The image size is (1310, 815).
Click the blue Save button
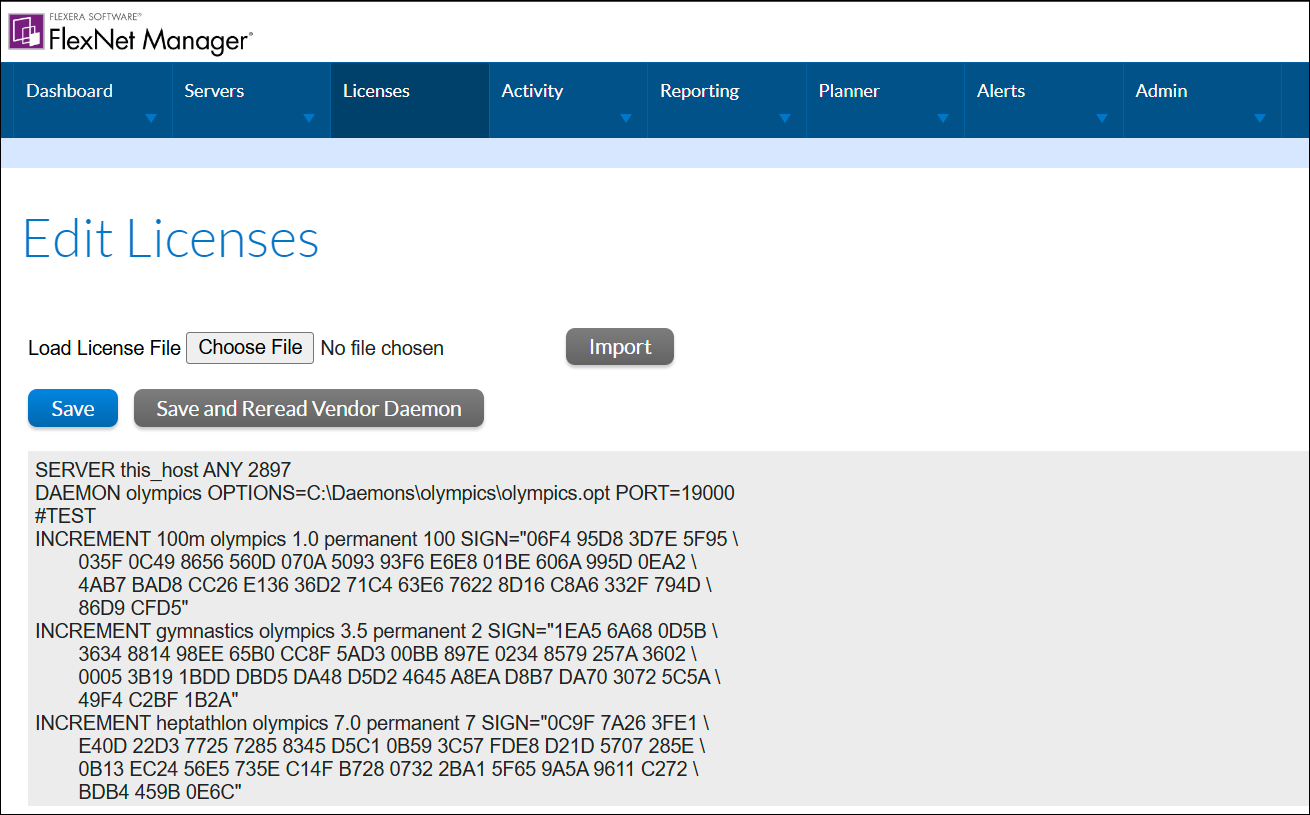[x=73, y=408]
